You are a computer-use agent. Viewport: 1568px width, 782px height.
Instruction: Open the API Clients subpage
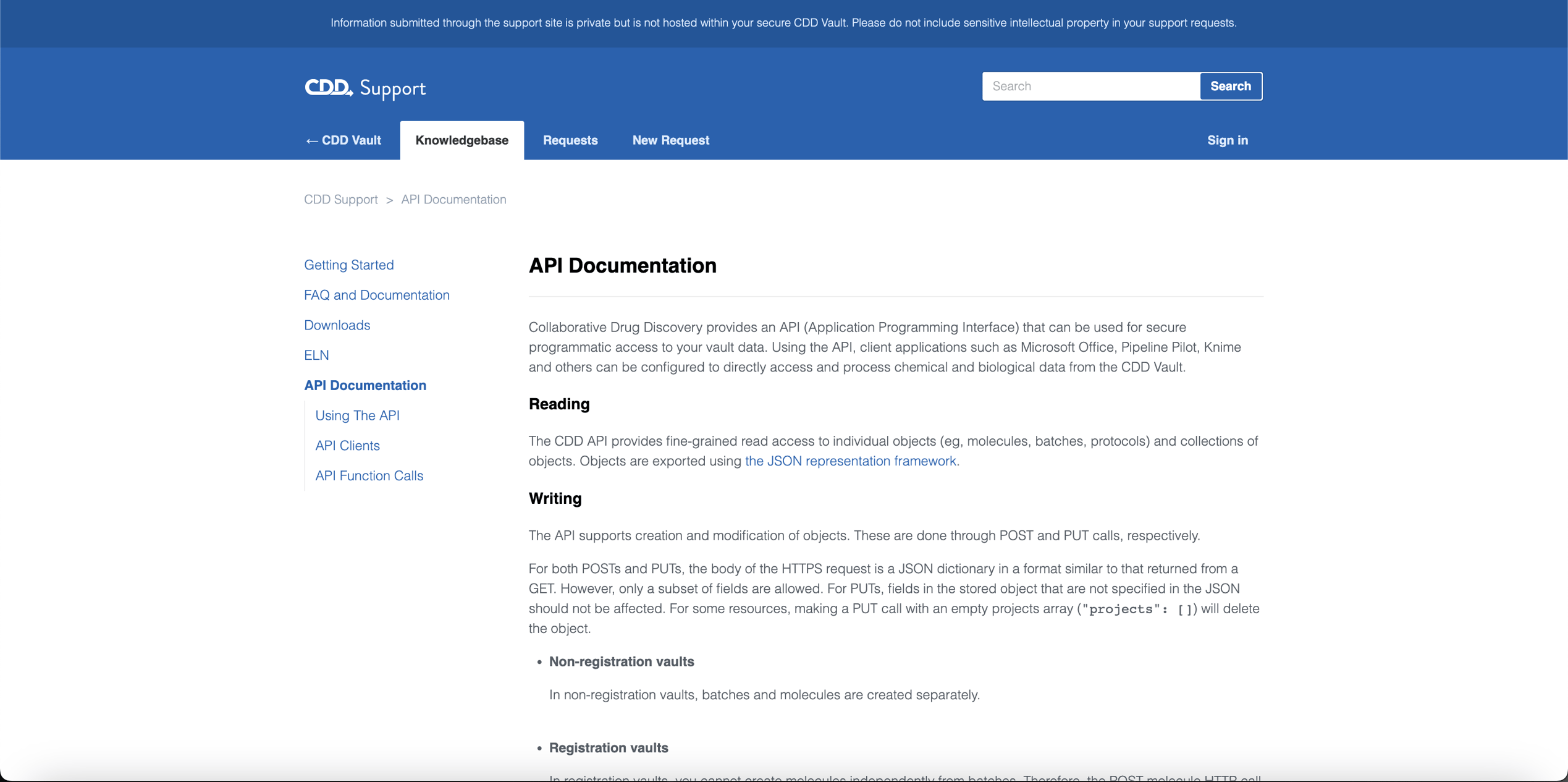coord(347,445)
